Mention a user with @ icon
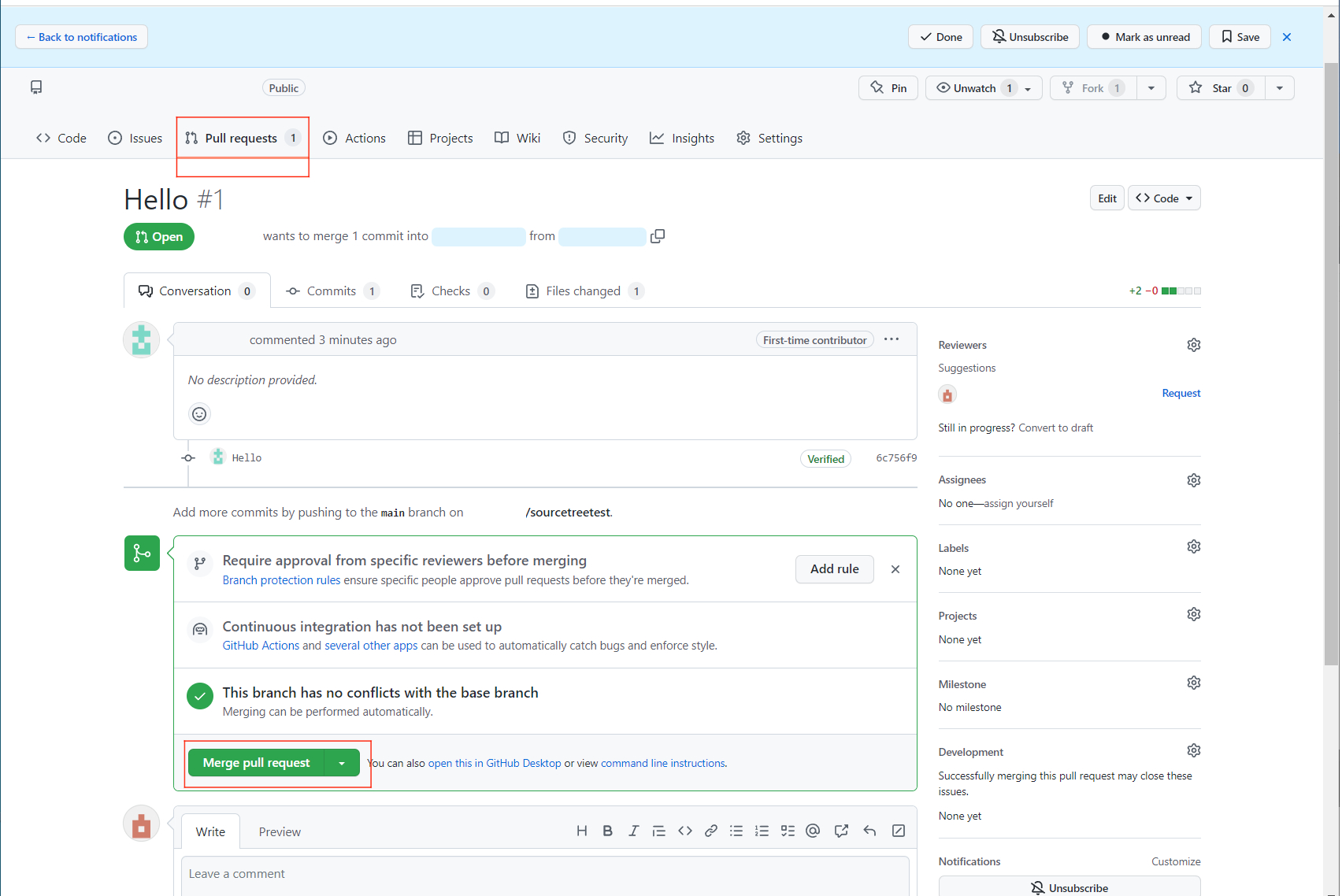 [813, 831]
